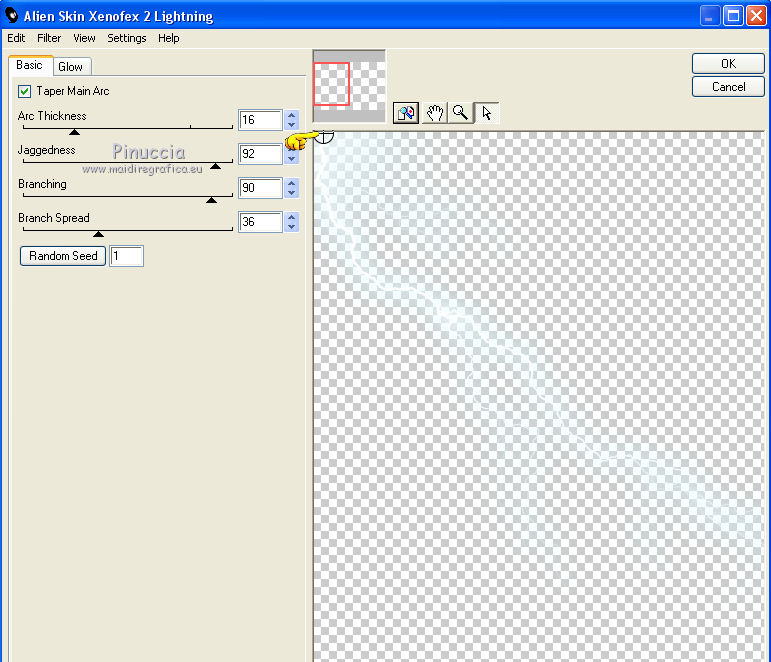771x662 pixels.
Task: Open the Edit menu
Action: (16, 38)
